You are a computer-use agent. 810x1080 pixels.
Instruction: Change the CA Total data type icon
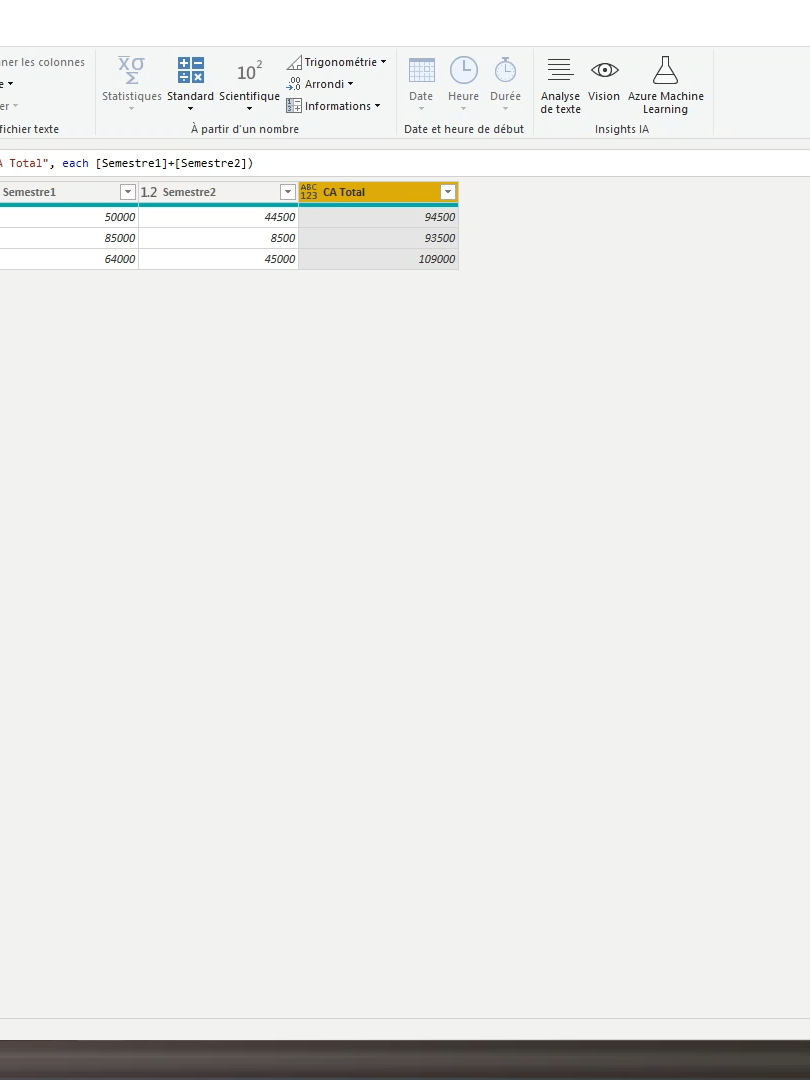(x=309, y=192)
